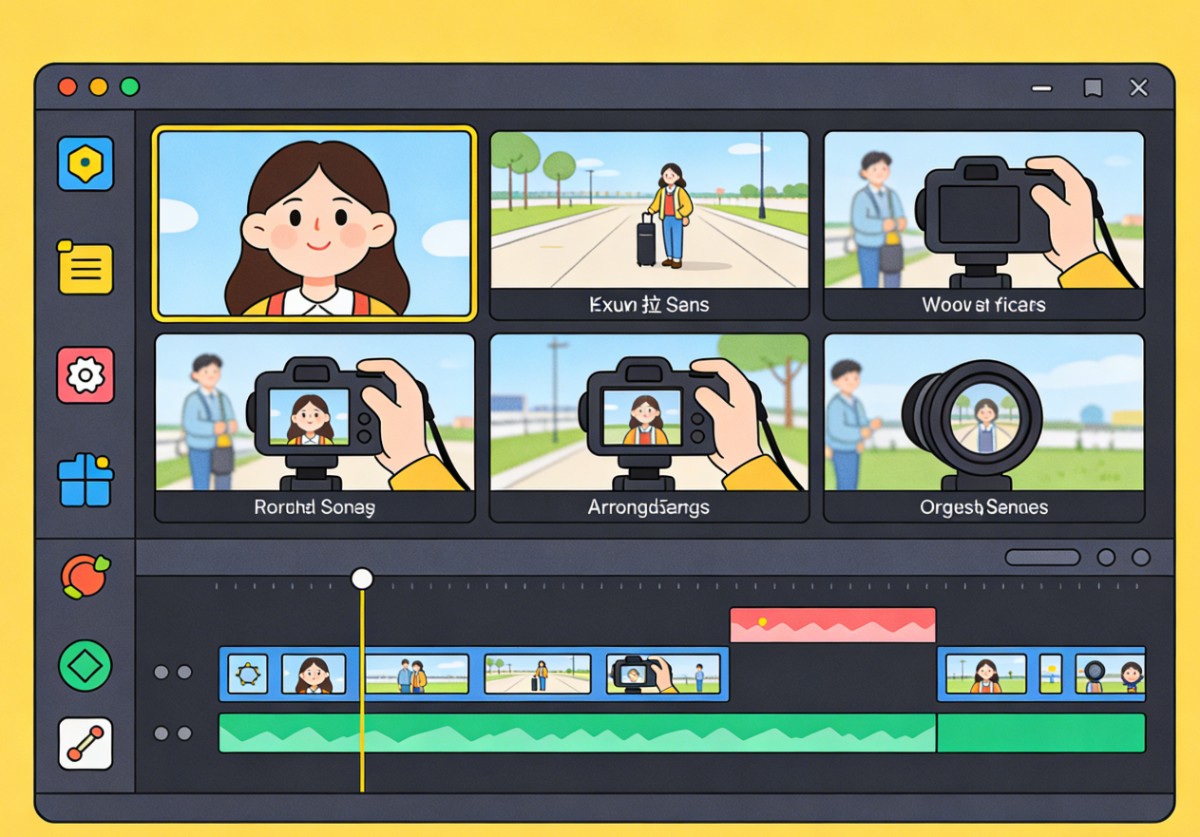Click the blue gift box icon
The image size is (1200, 837).
click(85, 480)
